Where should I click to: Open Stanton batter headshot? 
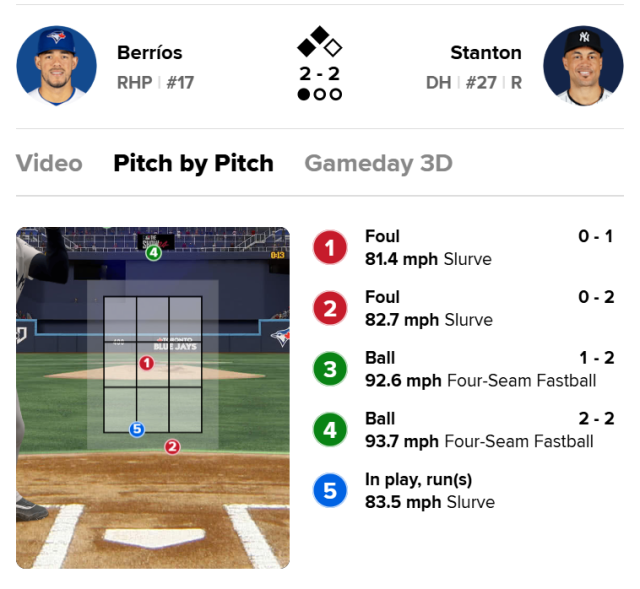(583, 66)
